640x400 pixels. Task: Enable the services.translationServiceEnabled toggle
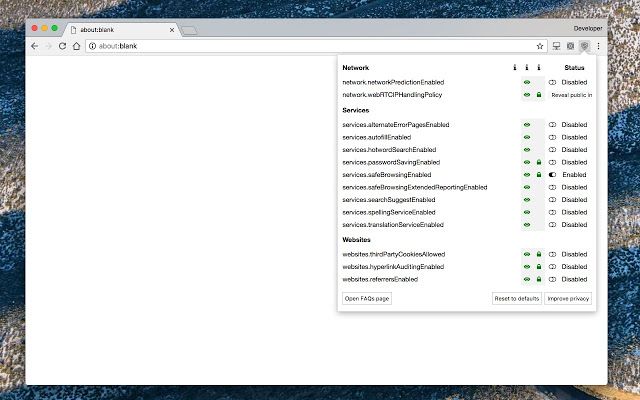pyautogui.click(x=552, y=225)
